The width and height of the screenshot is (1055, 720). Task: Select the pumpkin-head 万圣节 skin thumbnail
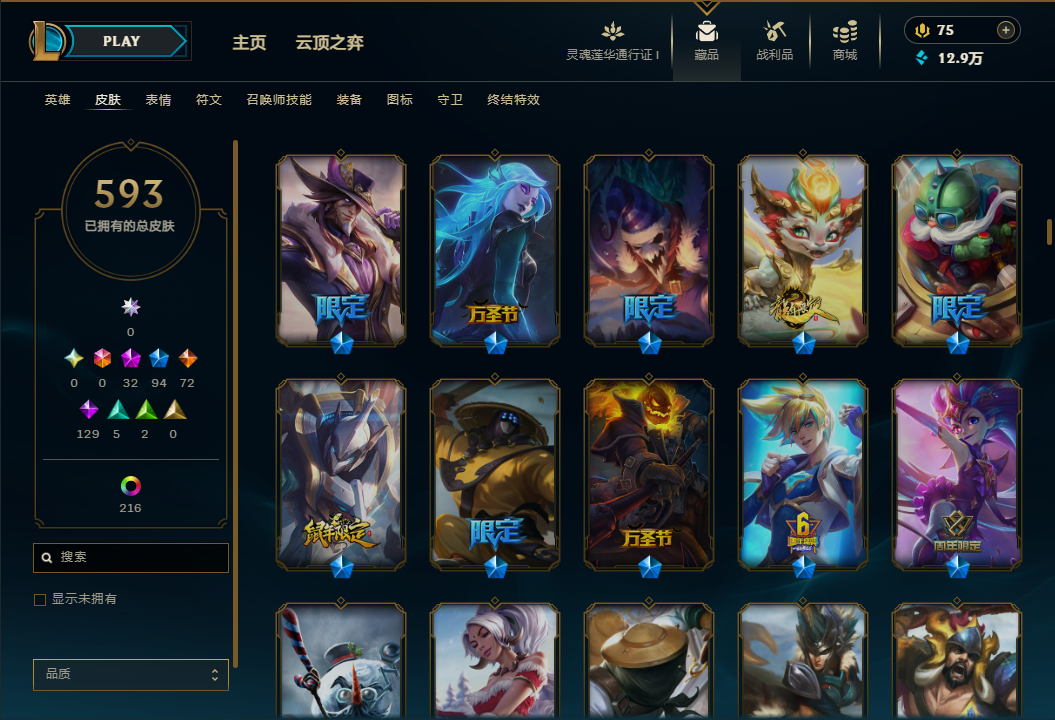coord(649,474)
